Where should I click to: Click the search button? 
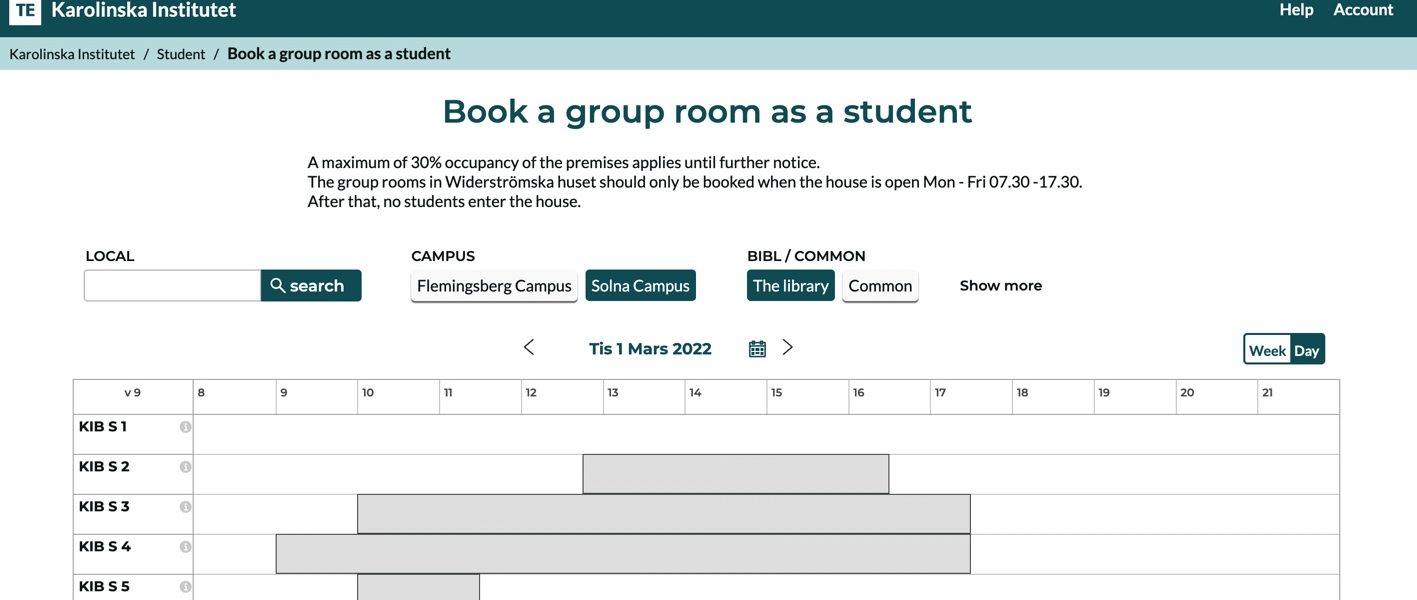(x=311, y=286)
